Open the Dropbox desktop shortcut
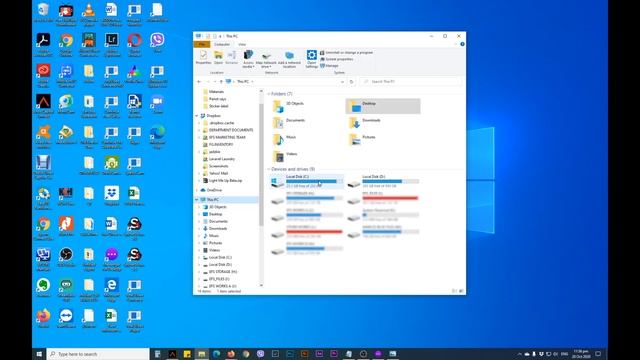The width and height of the screenshot is (640, 360). 111,196
